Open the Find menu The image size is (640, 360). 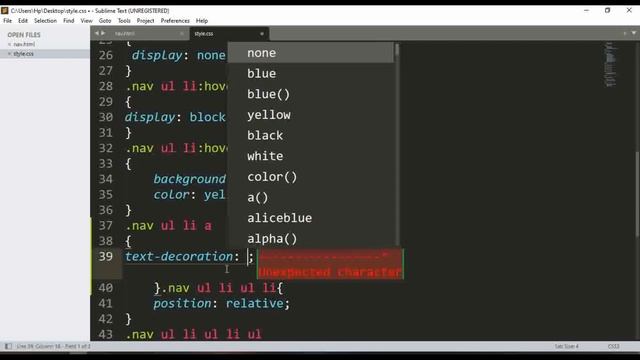pyautogui.click(x=69, y=21)
